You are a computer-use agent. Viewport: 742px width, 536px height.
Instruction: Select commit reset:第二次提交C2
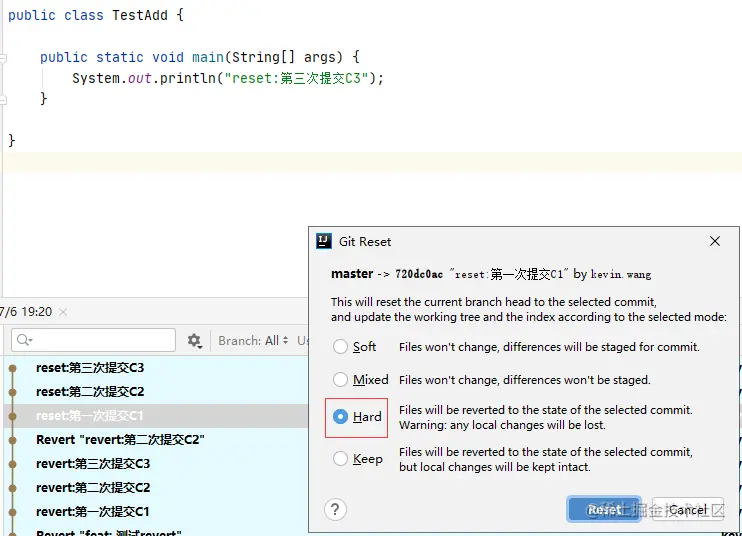coord(156,392)
